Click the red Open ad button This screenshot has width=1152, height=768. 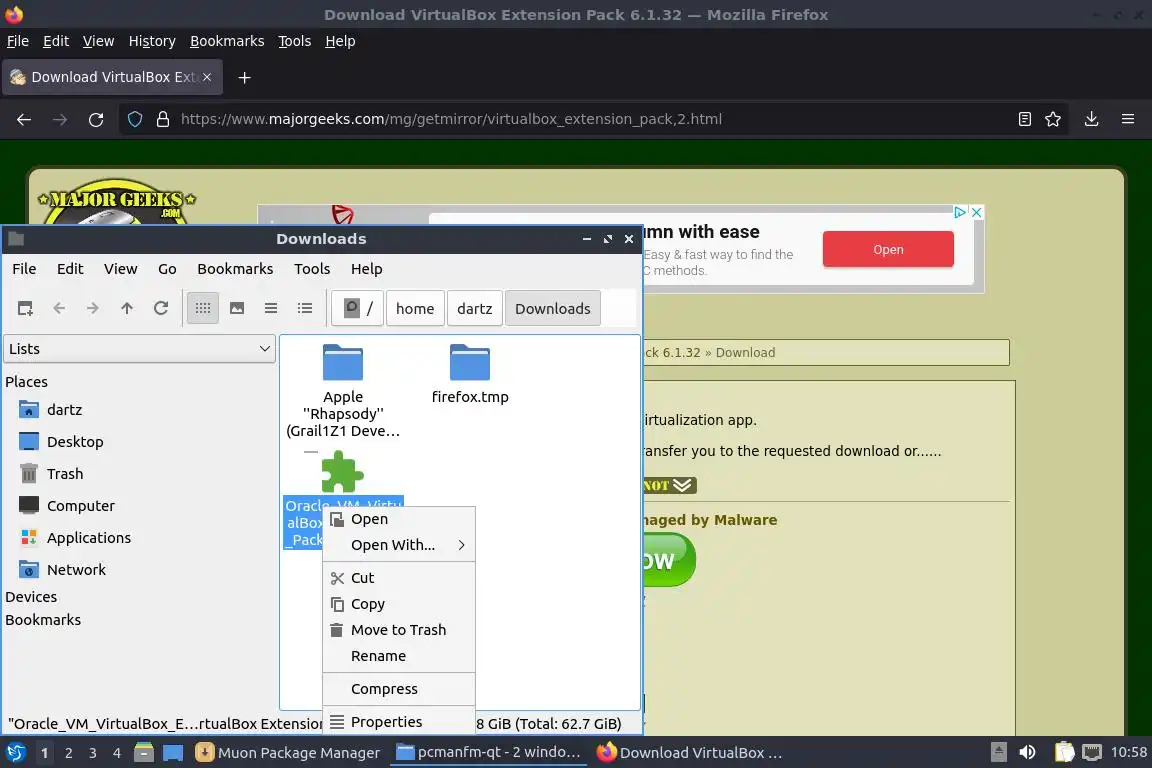(x=888, y=250)
